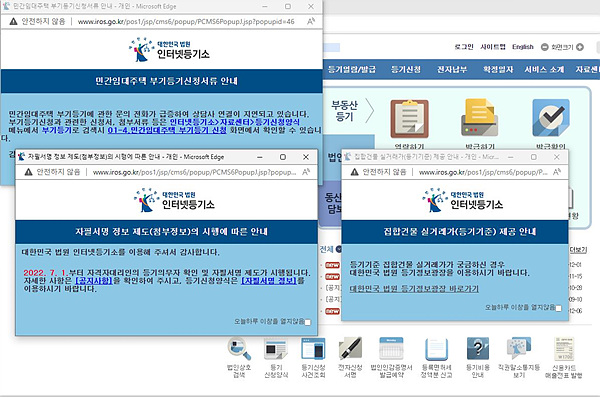The image size is (600, 398).
Task: Open the 등기열람/발급 menu
Action: [x=352, y=70]
